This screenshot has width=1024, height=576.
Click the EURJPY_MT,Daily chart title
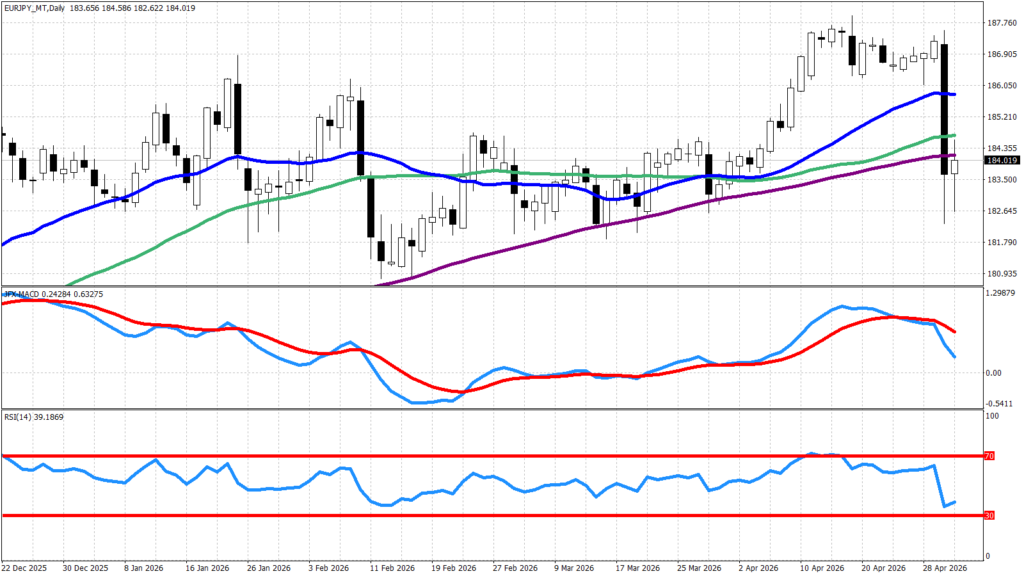point(35,8)
